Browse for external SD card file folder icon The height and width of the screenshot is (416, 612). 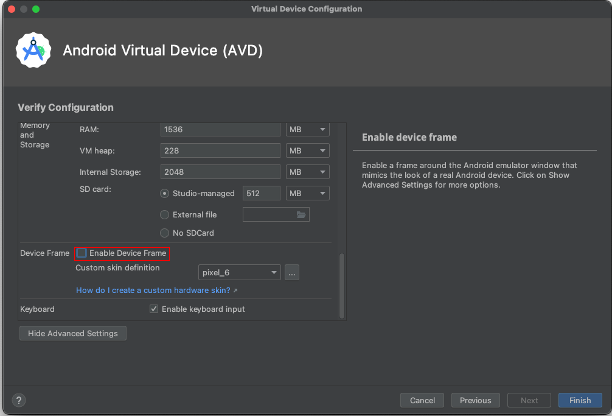[301, 214]
